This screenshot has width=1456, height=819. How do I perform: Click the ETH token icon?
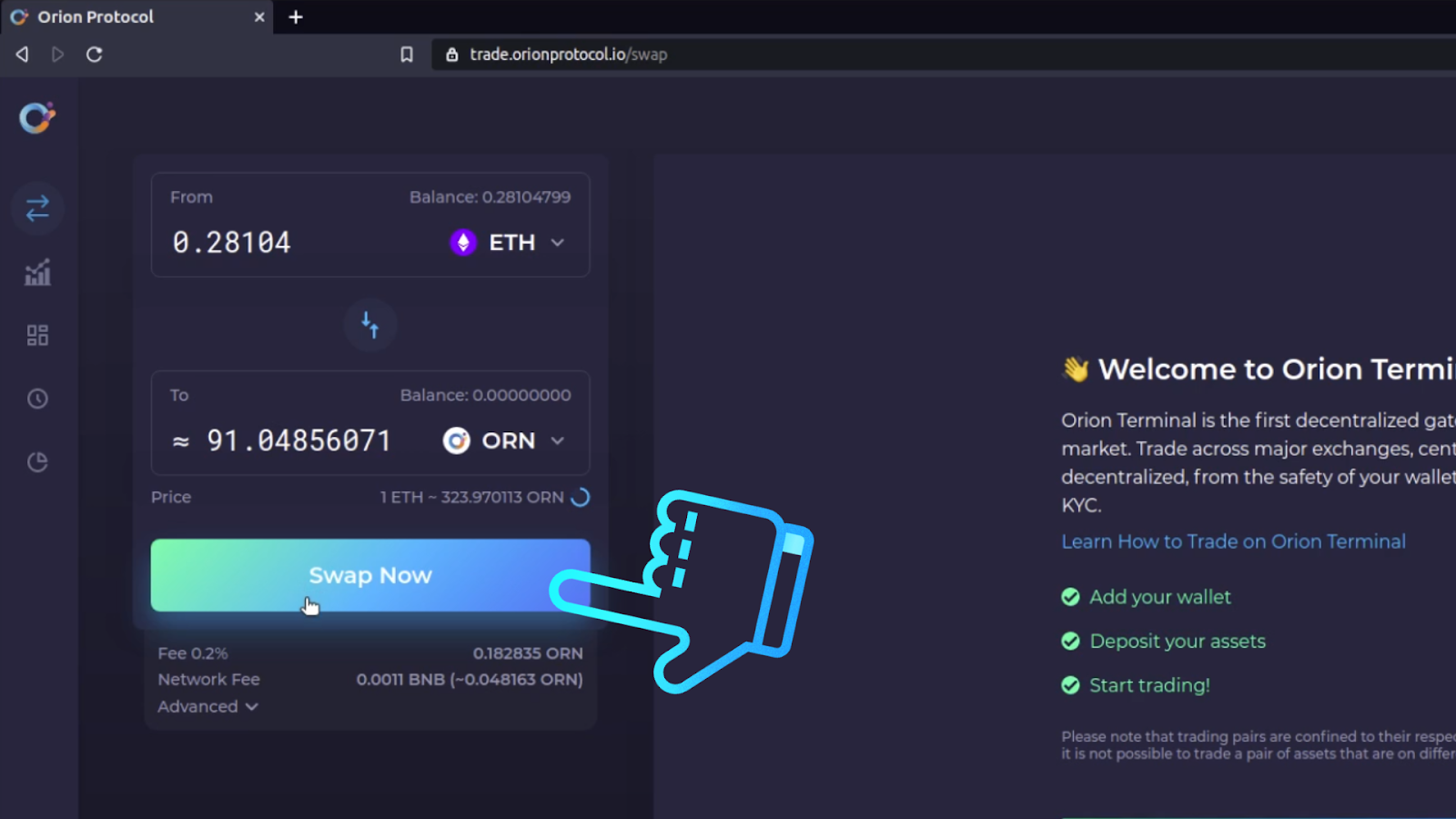pos(463,242)
